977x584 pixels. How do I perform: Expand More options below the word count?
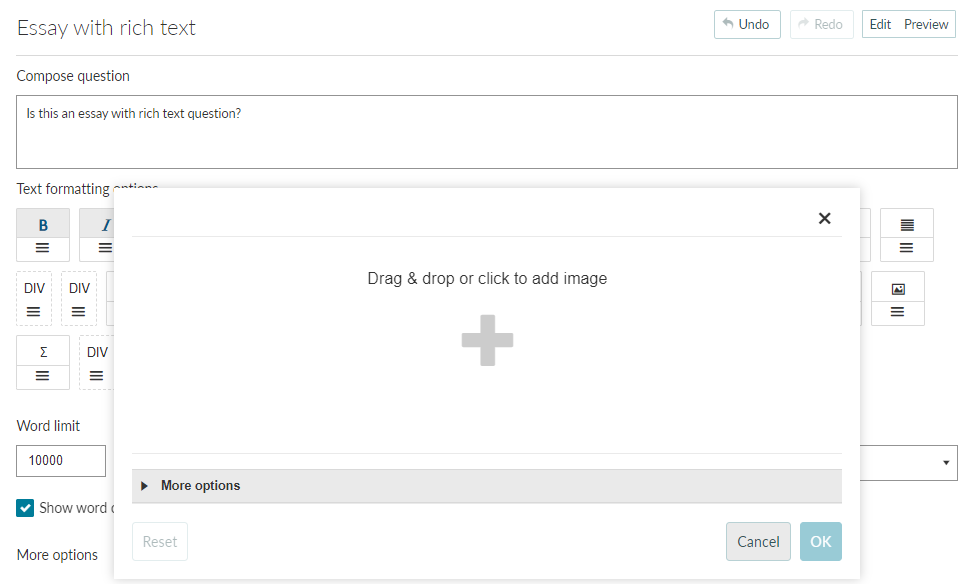point(57,555)
